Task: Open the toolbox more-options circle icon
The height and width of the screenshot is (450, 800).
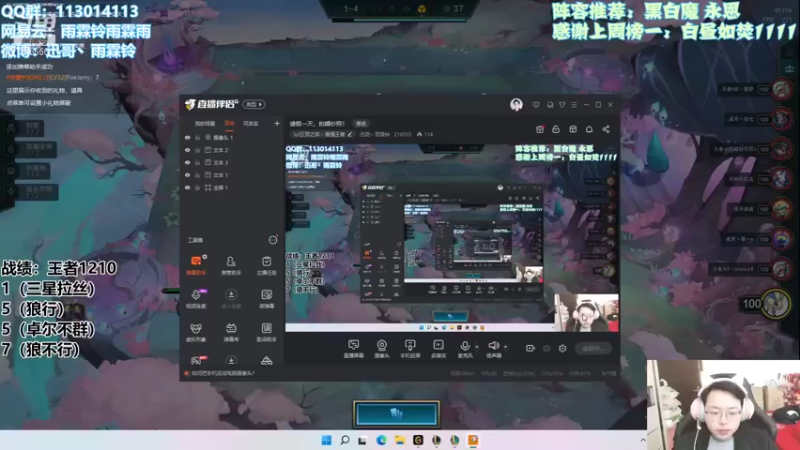Action: pos(273,240)
